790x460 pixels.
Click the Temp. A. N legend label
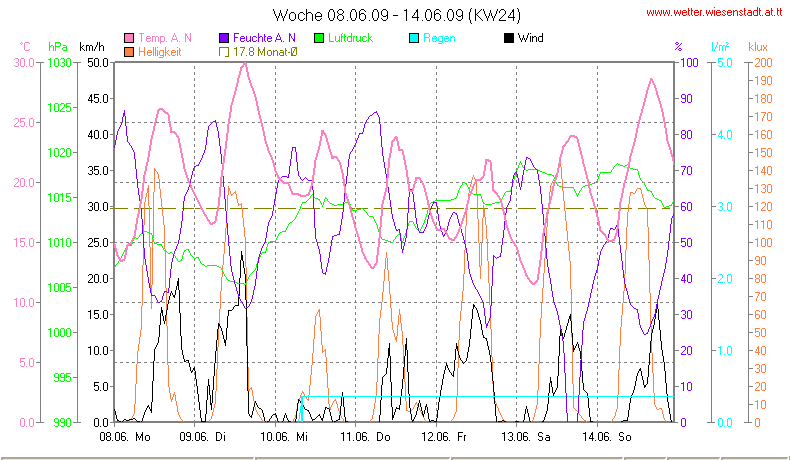(165, 38)
